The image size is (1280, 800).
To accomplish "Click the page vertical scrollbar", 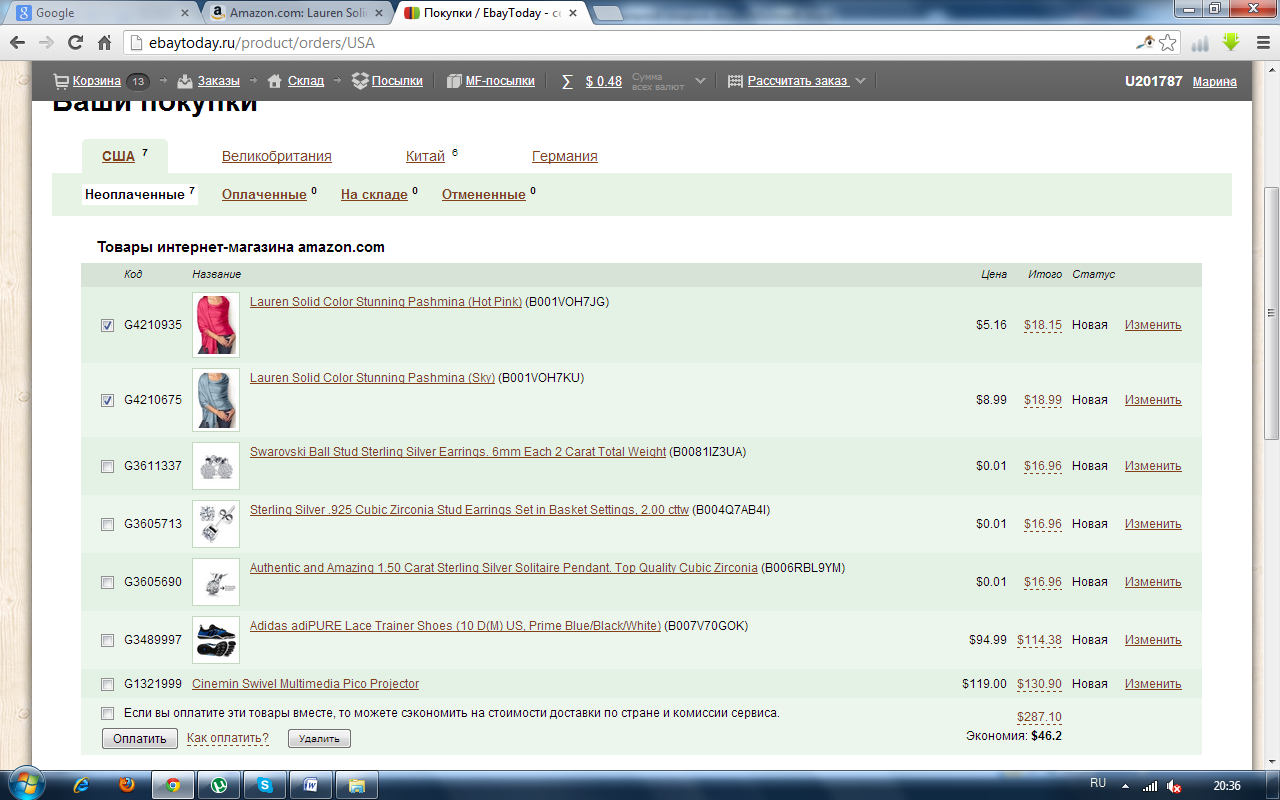I will [x=1272, y=314].
